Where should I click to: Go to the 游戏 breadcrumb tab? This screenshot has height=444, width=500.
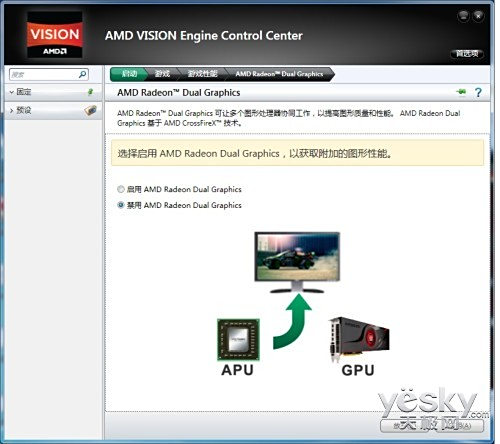162,74
